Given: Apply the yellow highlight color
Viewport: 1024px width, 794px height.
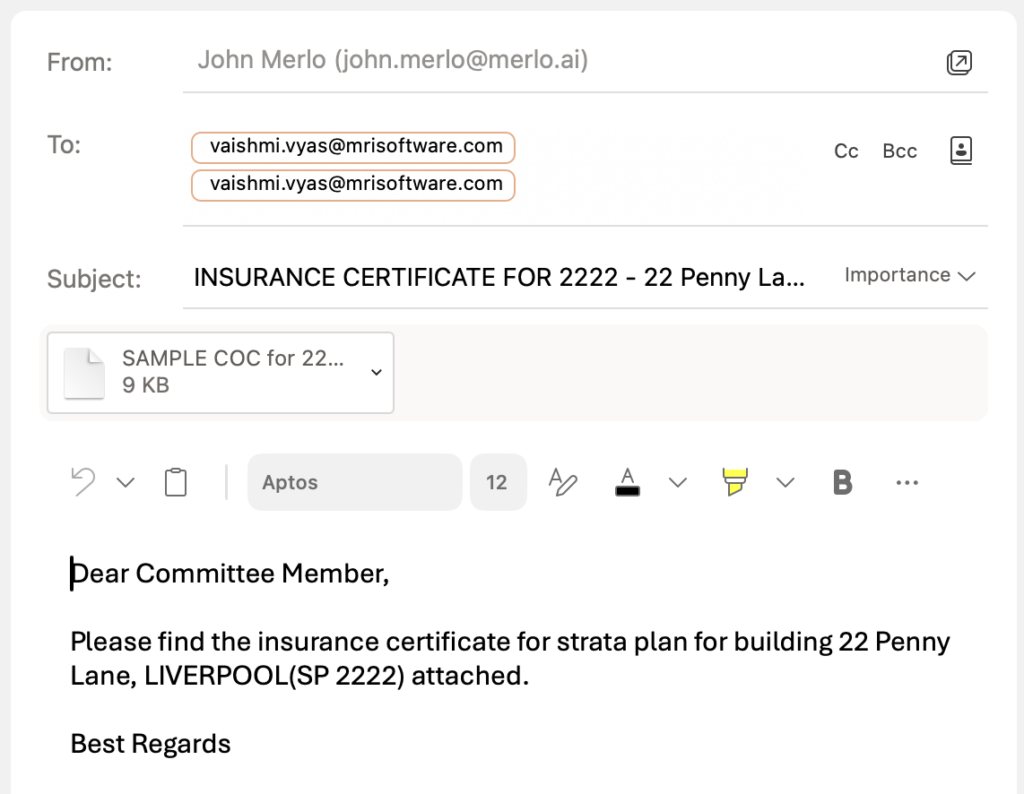Looking at the screenshot, I should [735, 483].
